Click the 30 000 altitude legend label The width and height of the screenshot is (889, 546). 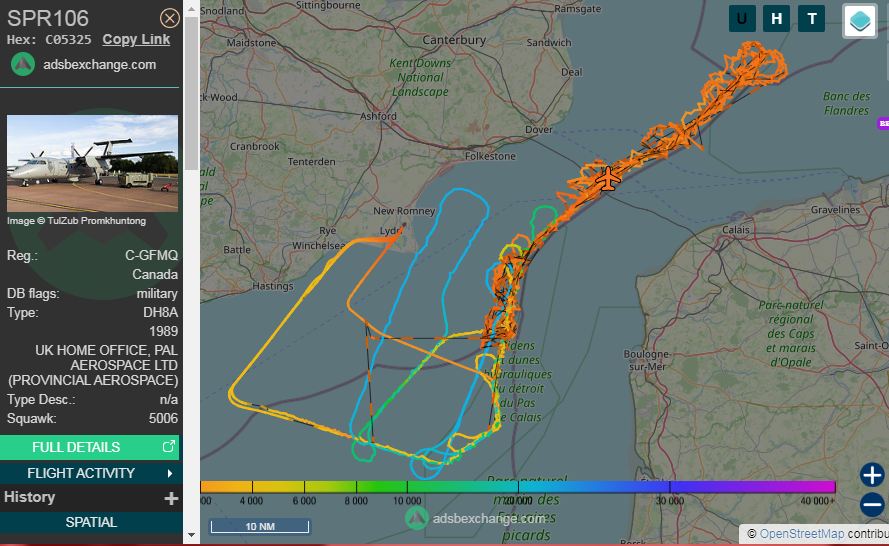pos(670,501)
